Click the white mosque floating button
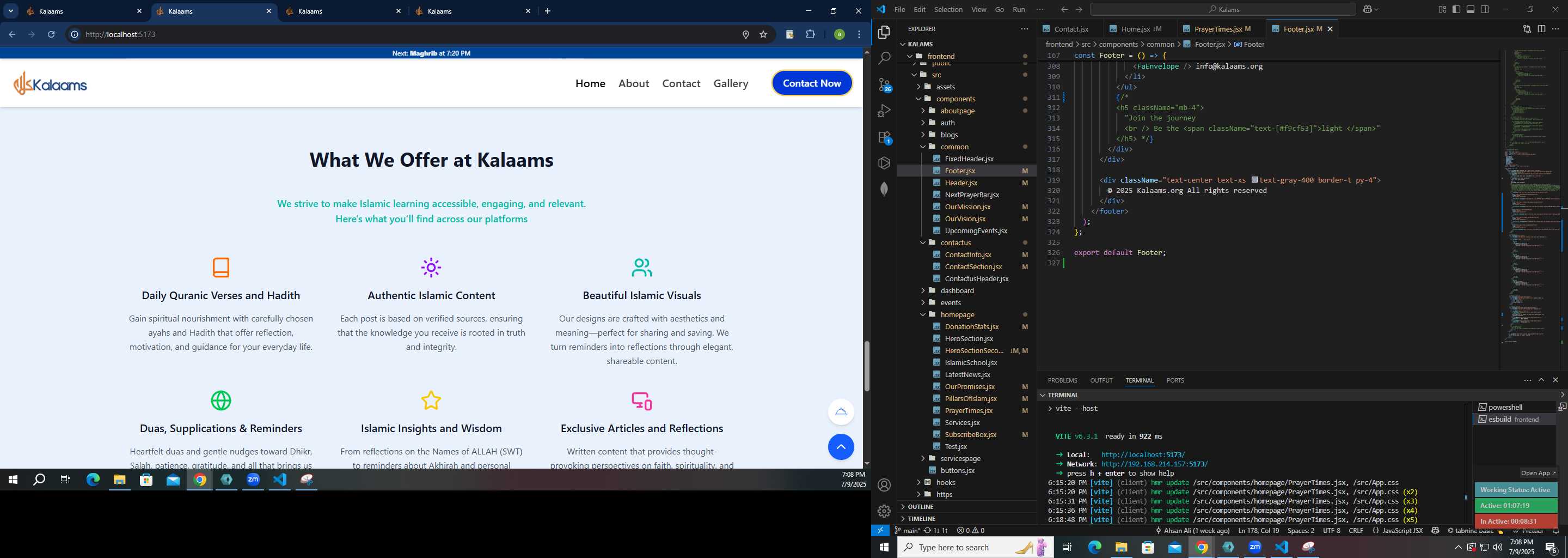The width and height of the screenshot is (1568, 558). 841,412
